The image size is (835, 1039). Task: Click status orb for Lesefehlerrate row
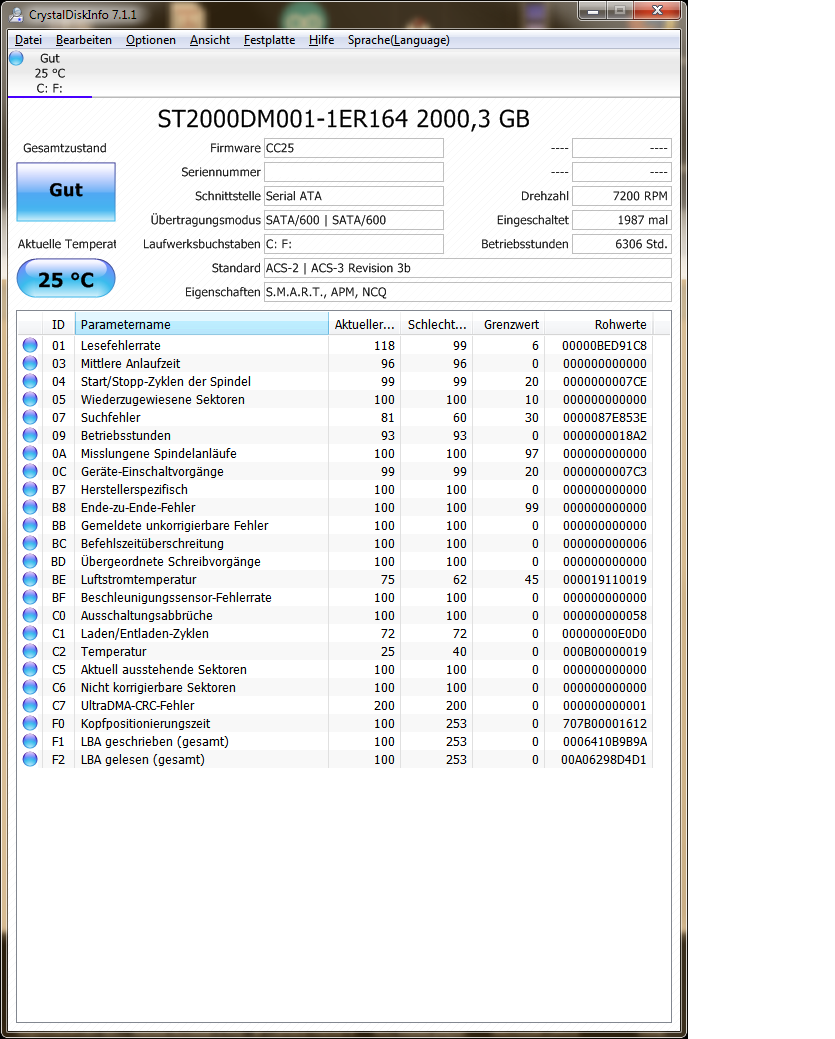point(30,345)
